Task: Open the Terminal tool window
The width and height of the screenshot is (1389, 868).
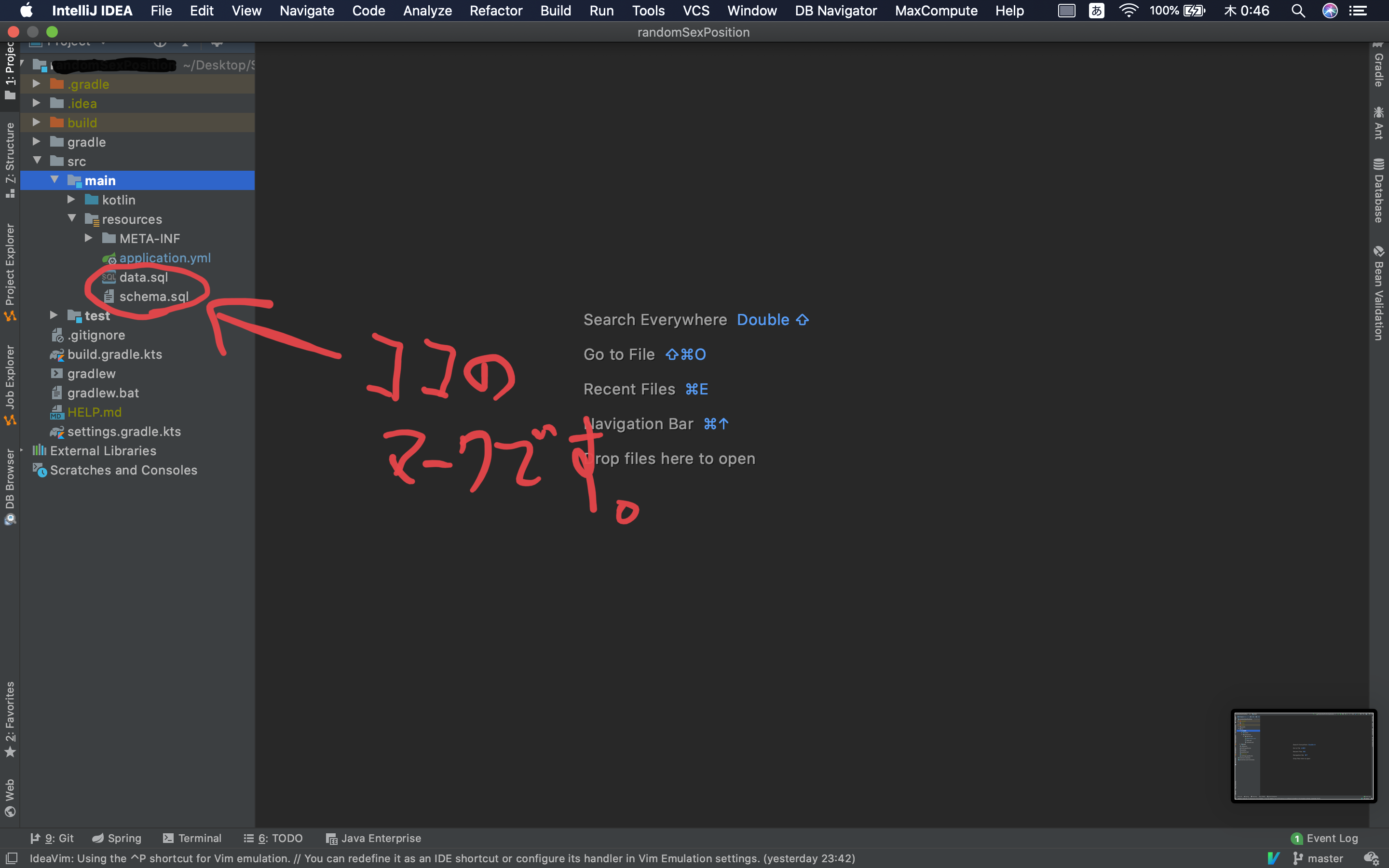Action: point(192,838)
